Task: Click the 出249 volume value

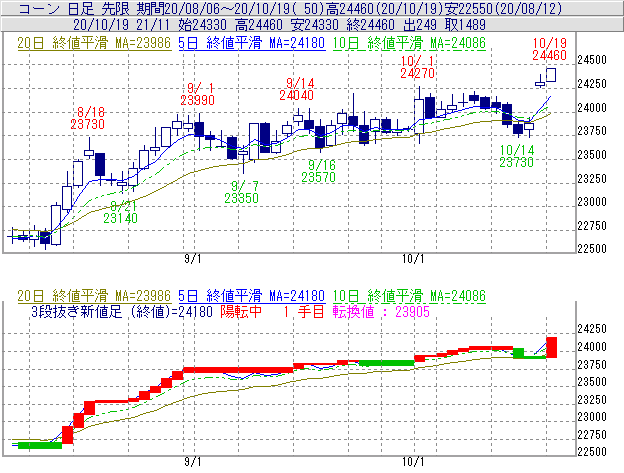Action: [420, 25]
